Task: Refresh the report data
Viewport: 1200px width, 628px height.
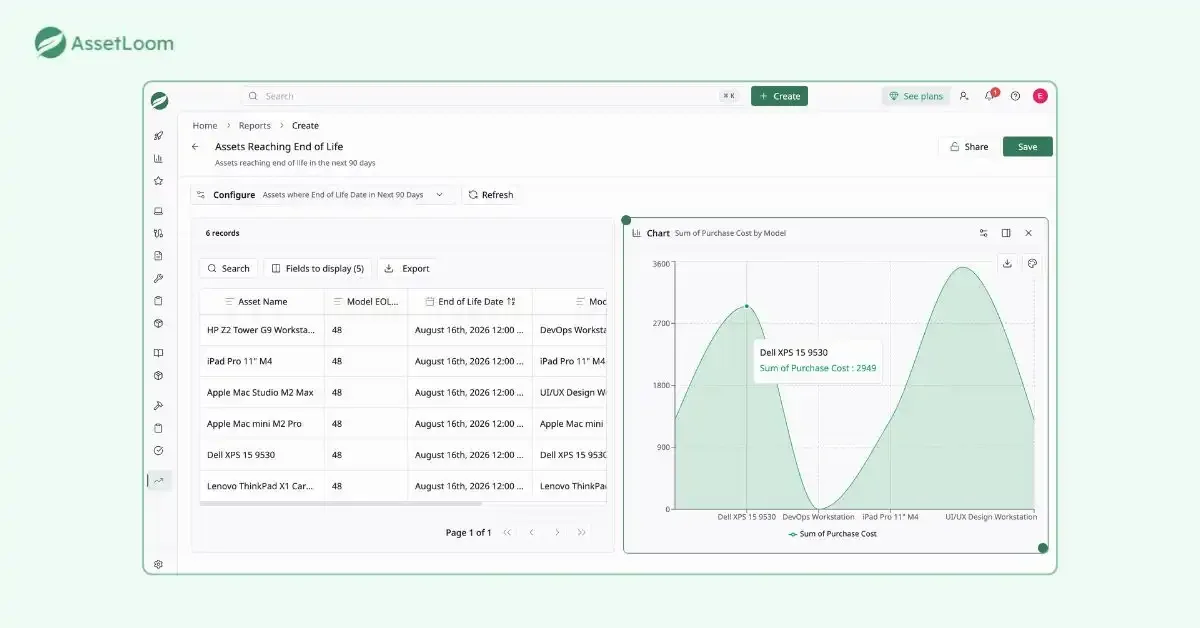Action: (x=490, y=195)
